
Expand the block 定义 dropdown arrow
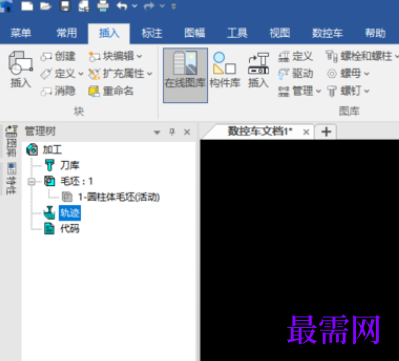(81, 74)
